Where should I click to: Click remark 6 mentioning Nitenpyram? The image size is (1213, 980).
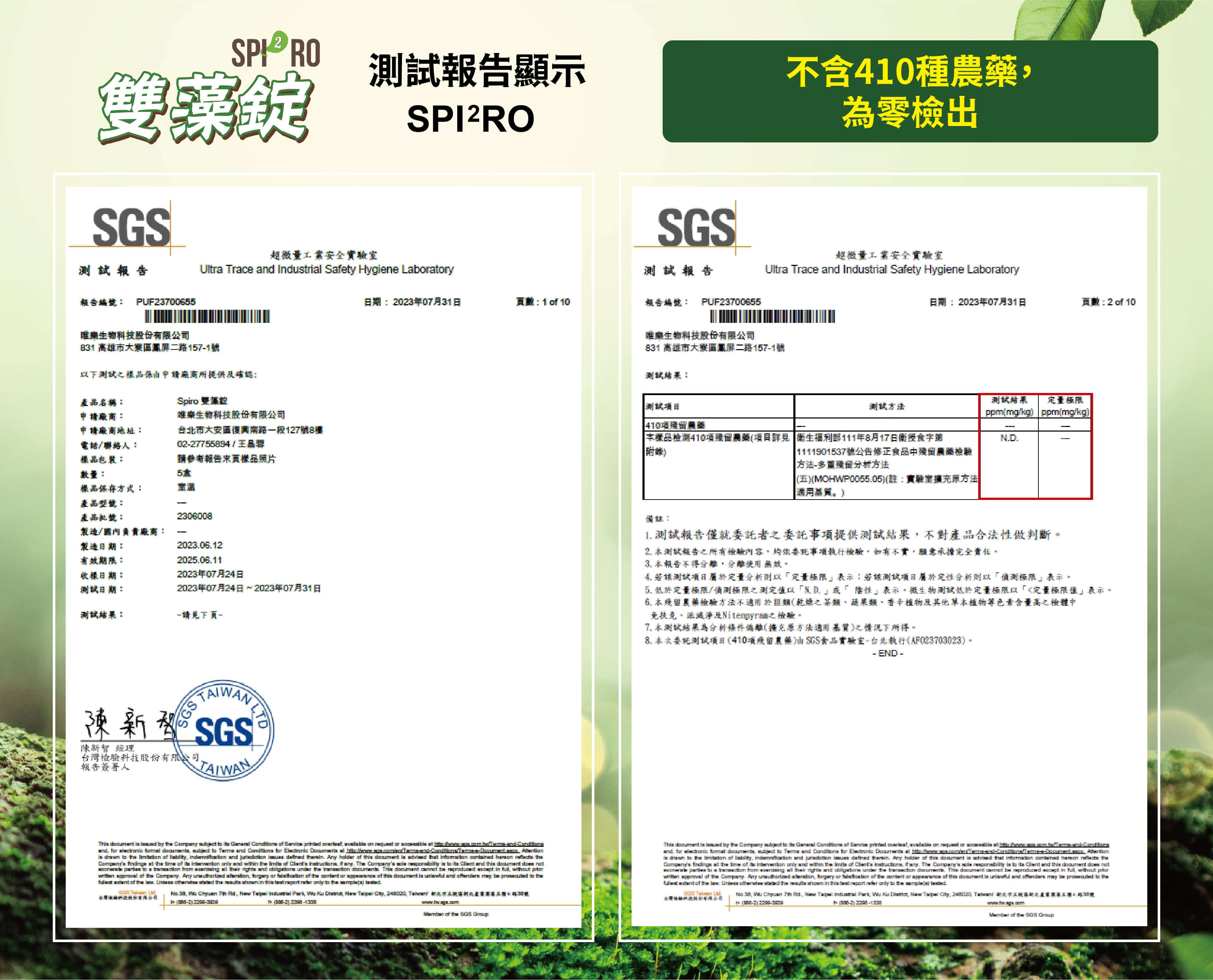pos(861,609)
